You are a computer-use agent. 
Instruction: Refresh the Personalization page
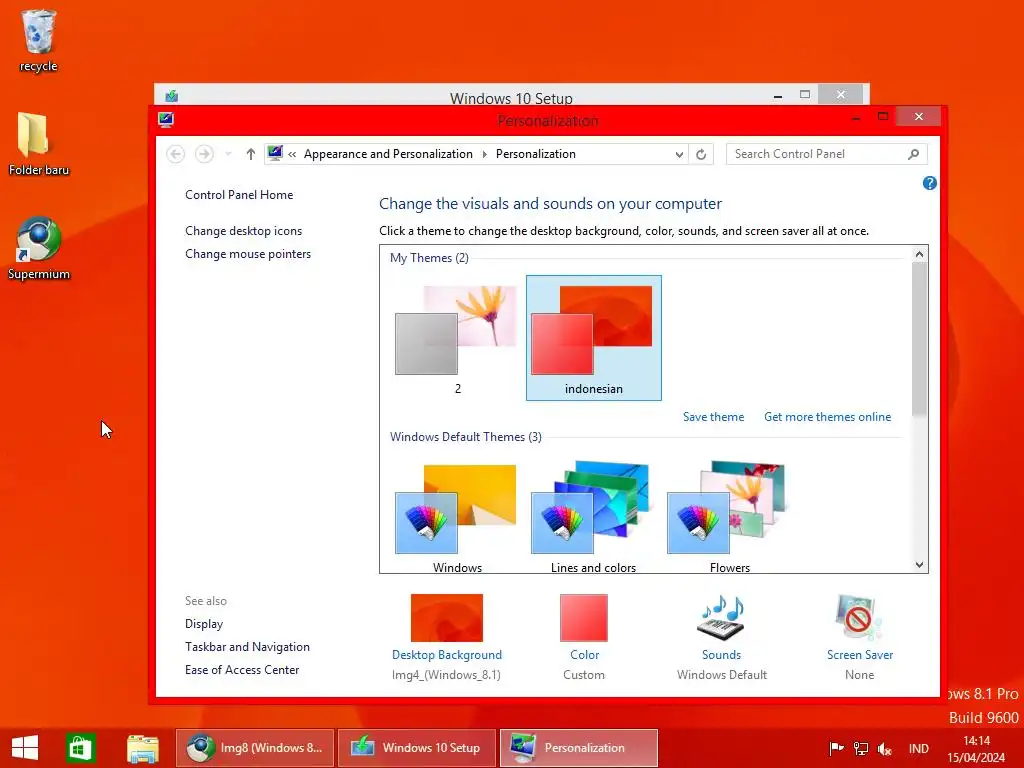[x=701, y=154]
